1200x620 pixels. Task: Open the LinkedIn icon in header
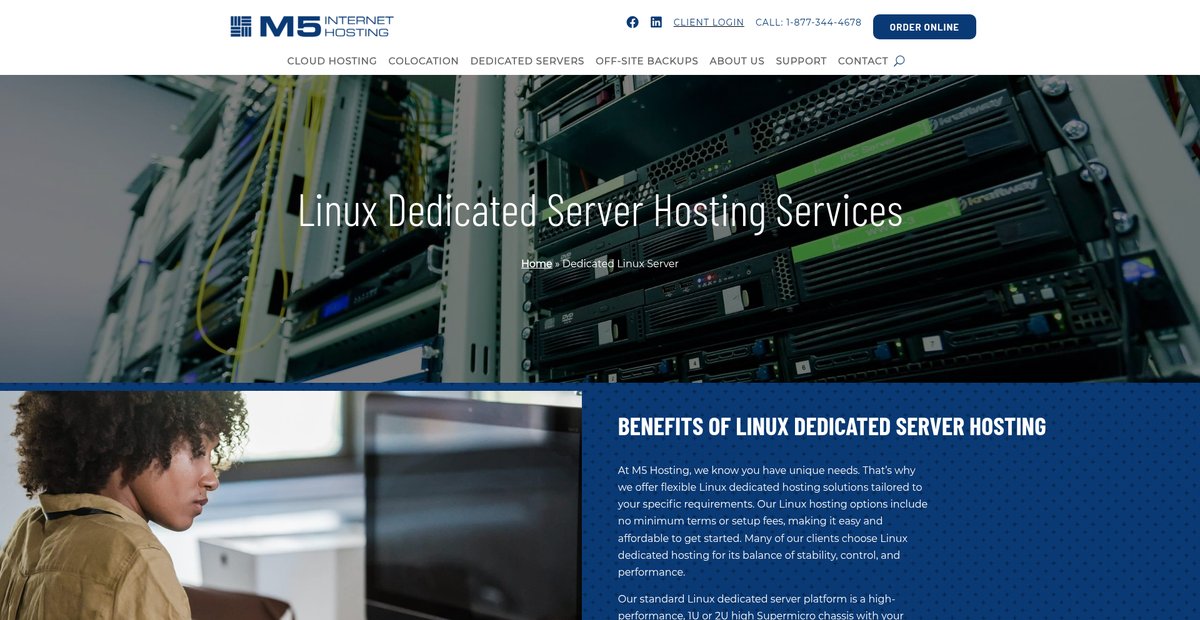coord(656,22)
